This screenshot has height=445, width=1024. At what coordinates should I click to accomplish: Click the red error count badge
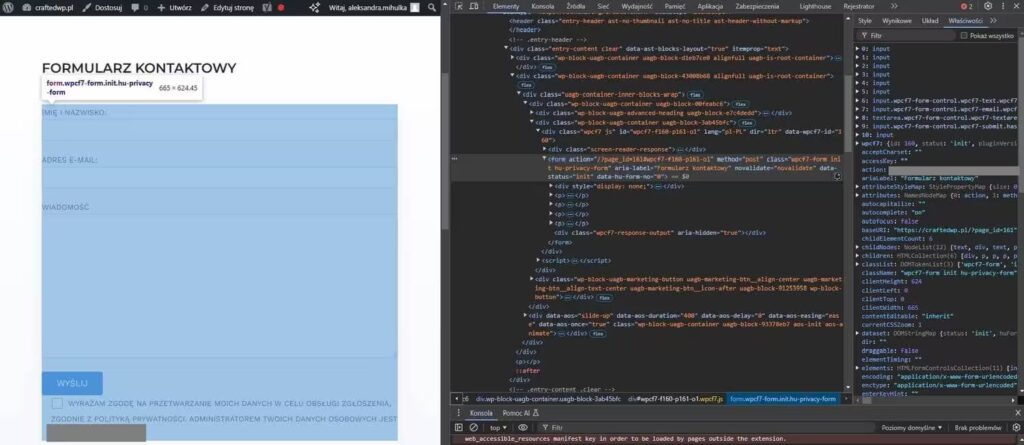click(967, 6)
